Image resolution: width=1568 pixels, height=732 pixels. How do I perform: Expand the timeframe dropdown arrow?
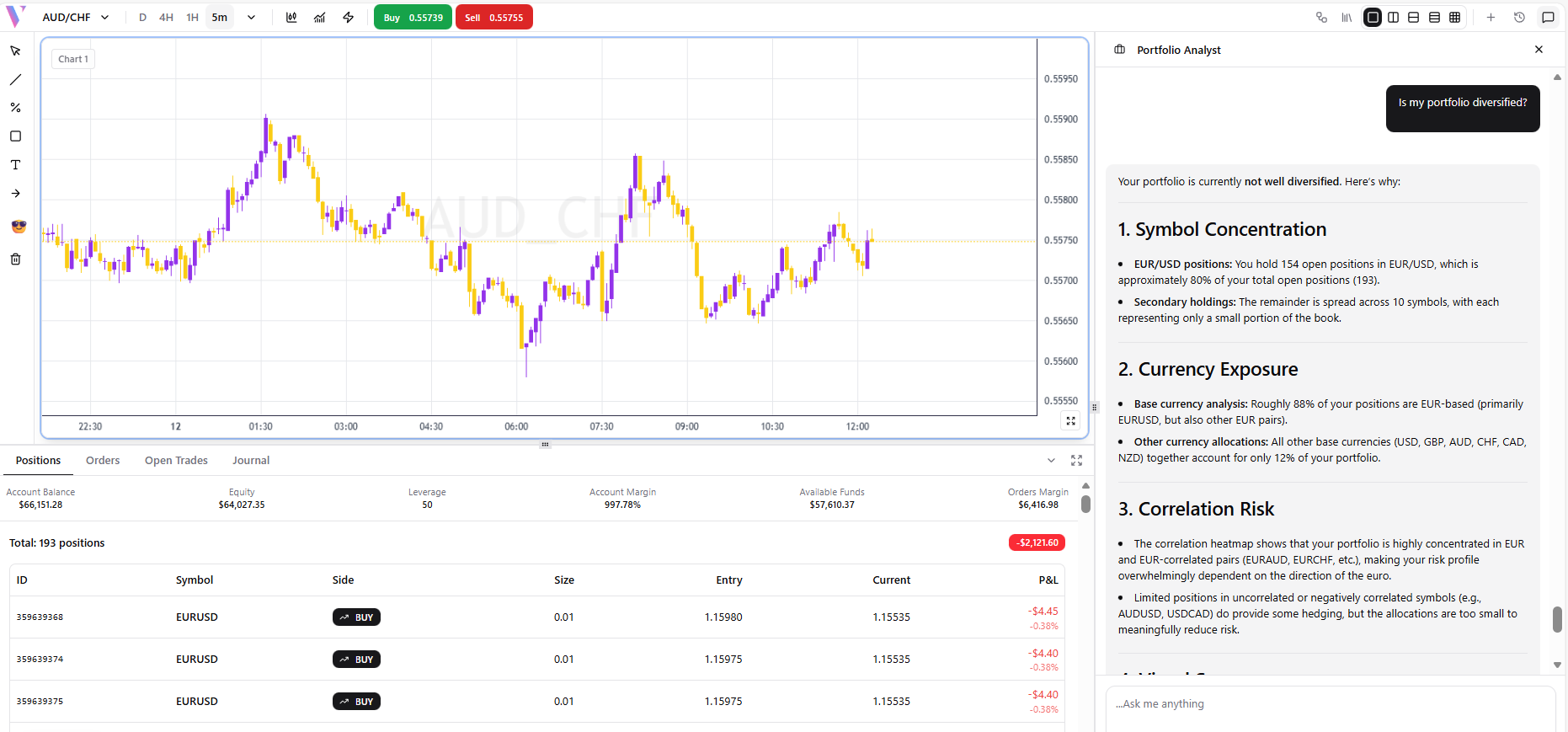coord(251,18)
